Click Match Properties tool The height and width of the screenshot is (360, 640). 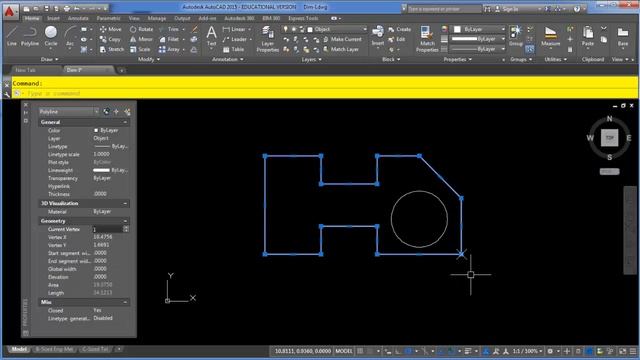427,39
